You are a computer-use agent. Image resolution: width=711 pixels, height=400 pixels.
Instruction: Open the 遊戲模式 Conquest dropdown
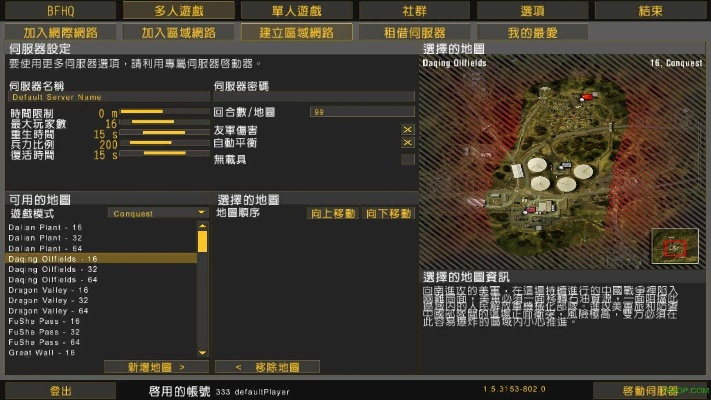(x=158, y=213)
